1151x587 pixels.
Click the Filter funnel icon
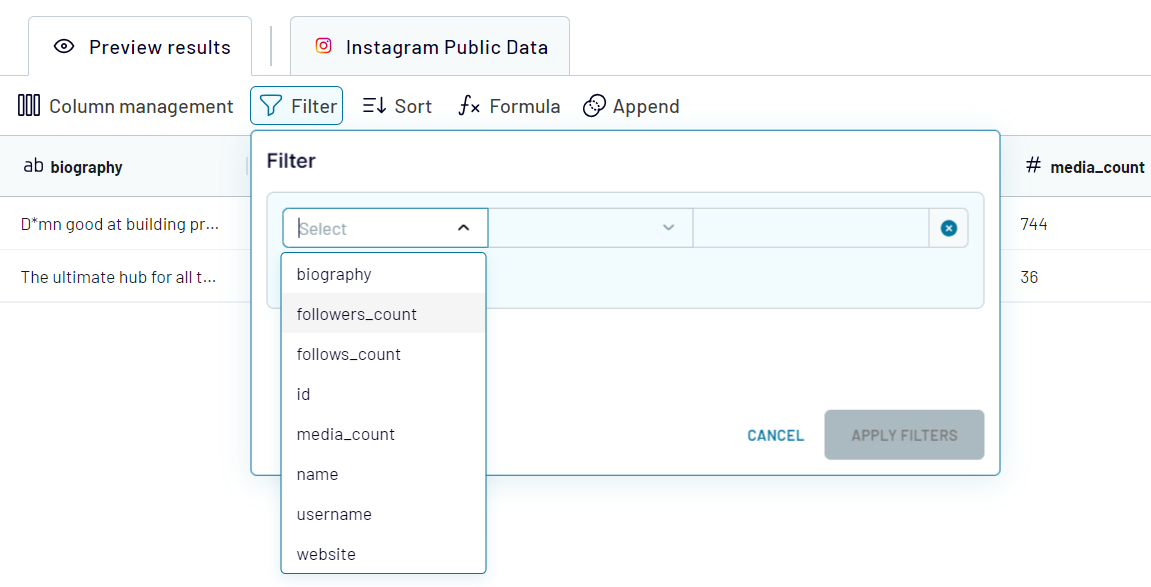tap(271, 105)
